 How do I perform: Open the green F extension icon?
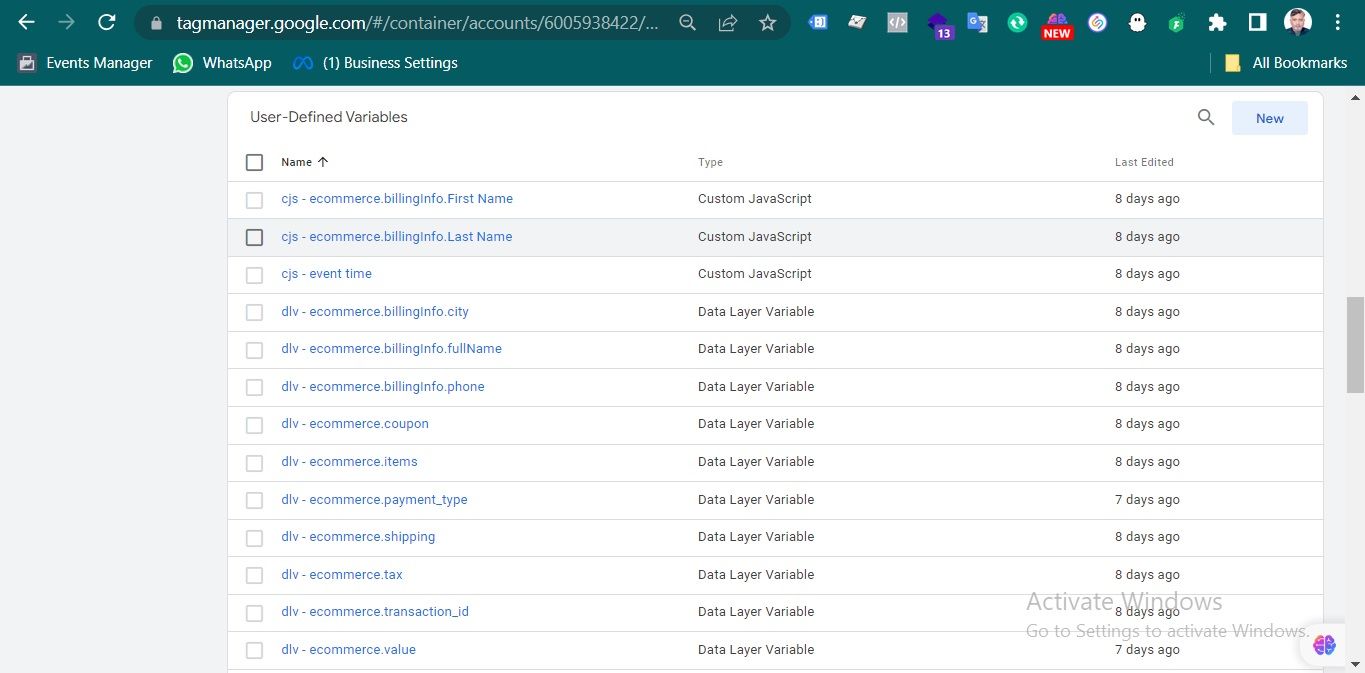pyautogui.click(x=1177, y=22)
